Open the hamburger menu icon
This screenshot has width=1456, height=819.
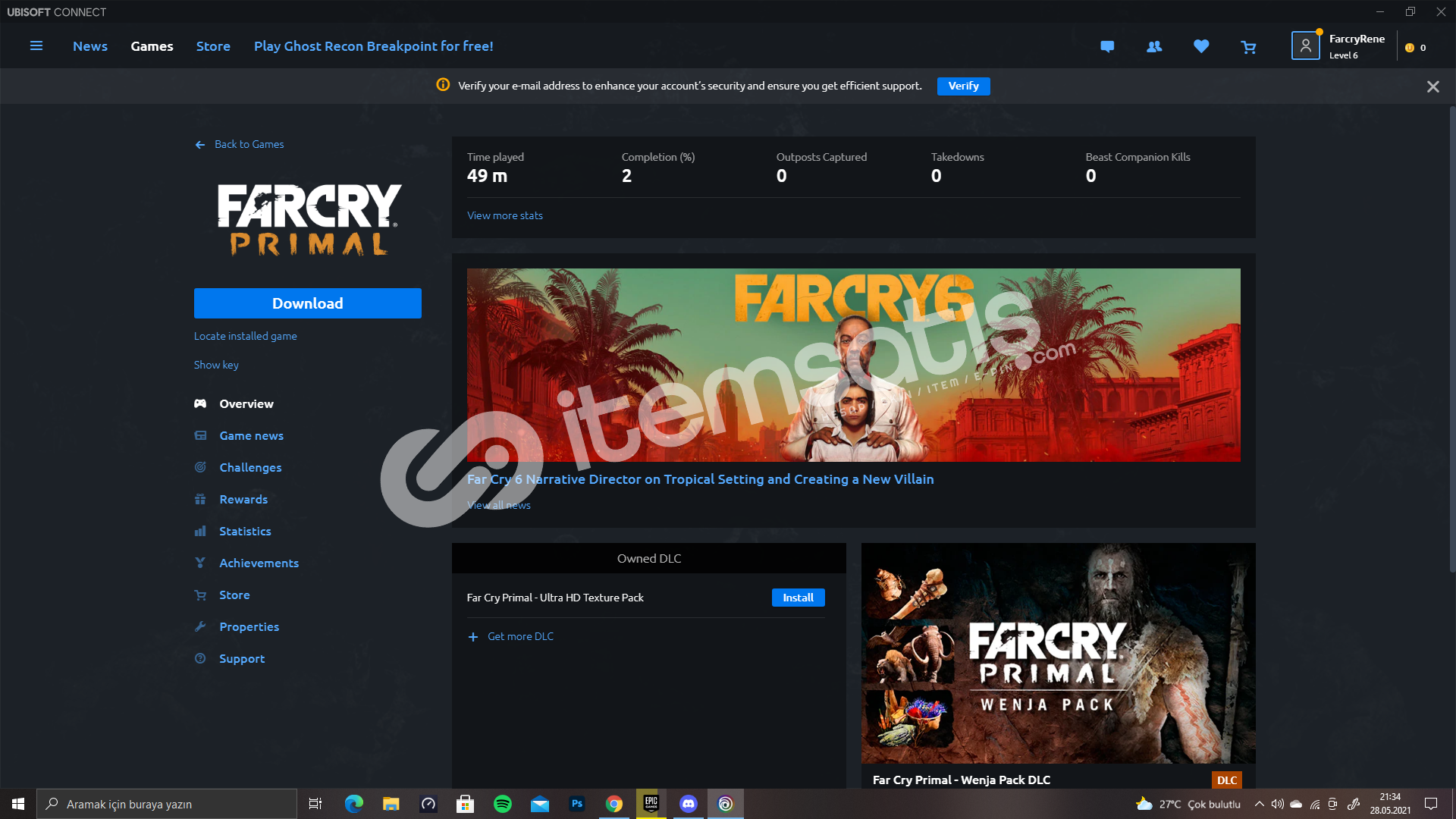coord(36,46)
